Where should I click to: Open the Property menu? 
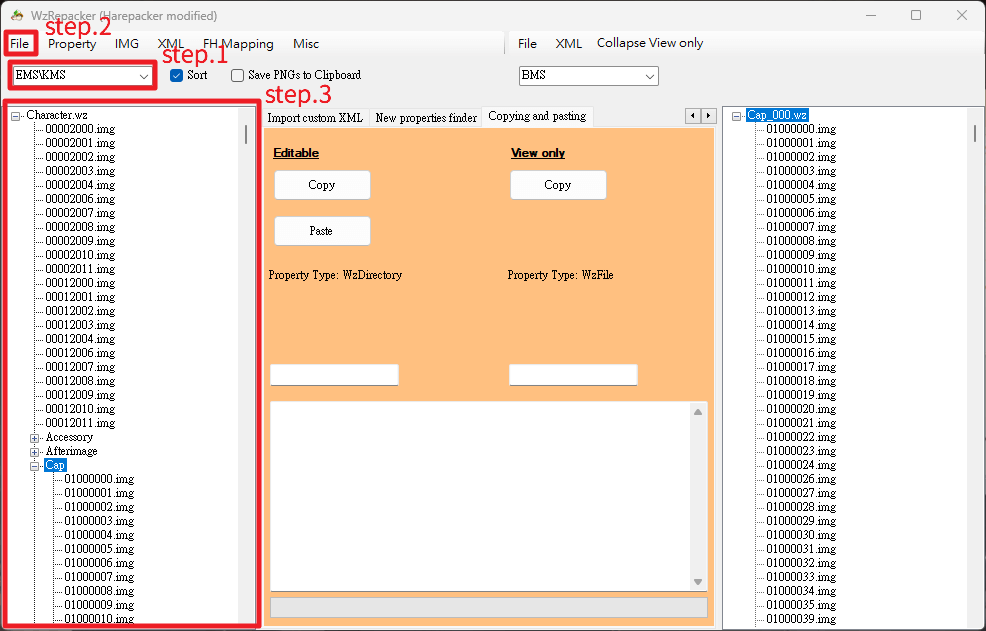72,44
